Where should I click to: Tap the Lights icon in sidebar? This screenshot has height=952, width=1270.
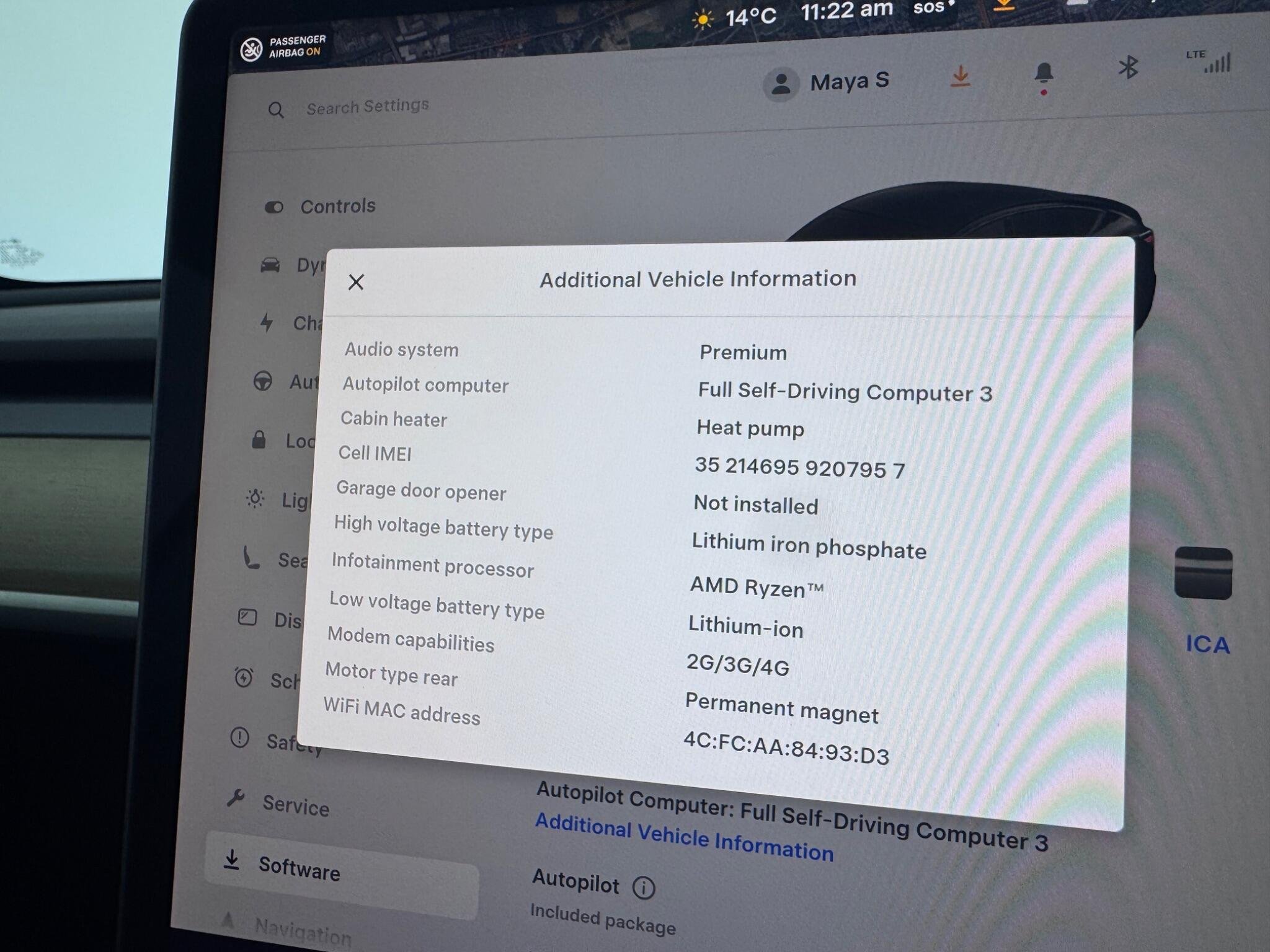255,498
